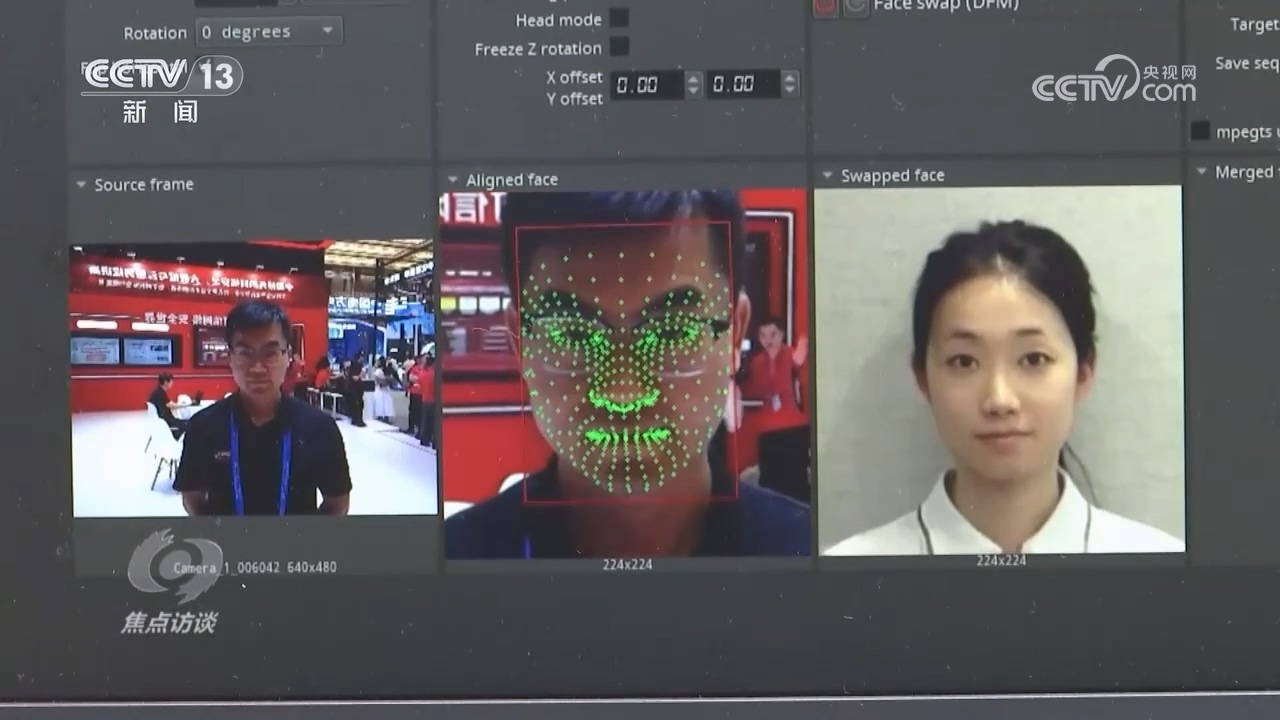Collapse the Merged frame panel

point(1202,170)
